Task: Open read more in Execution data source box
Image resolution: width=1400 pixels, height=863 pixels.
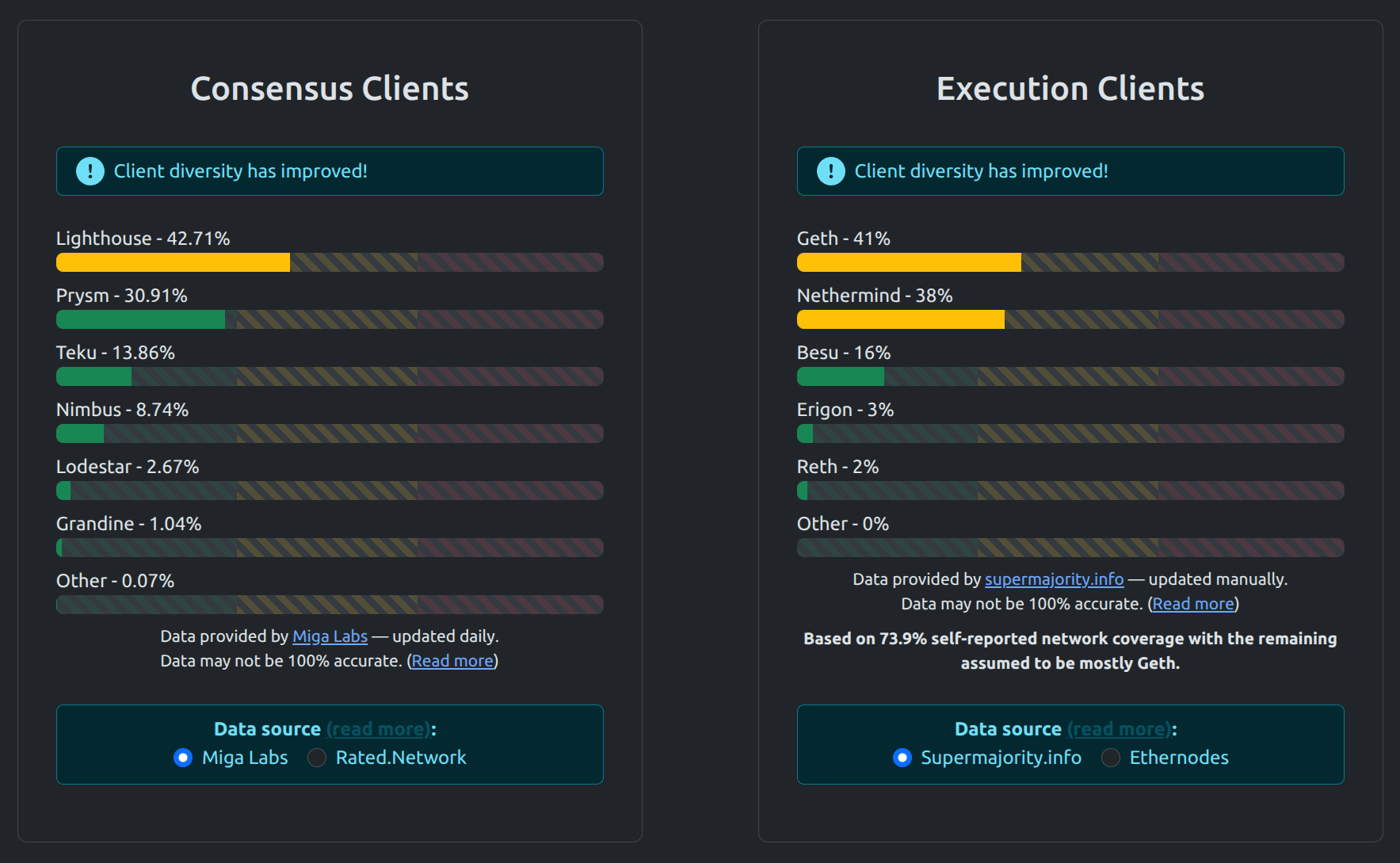Action: pyautogui.click(x=1119, y=729)
